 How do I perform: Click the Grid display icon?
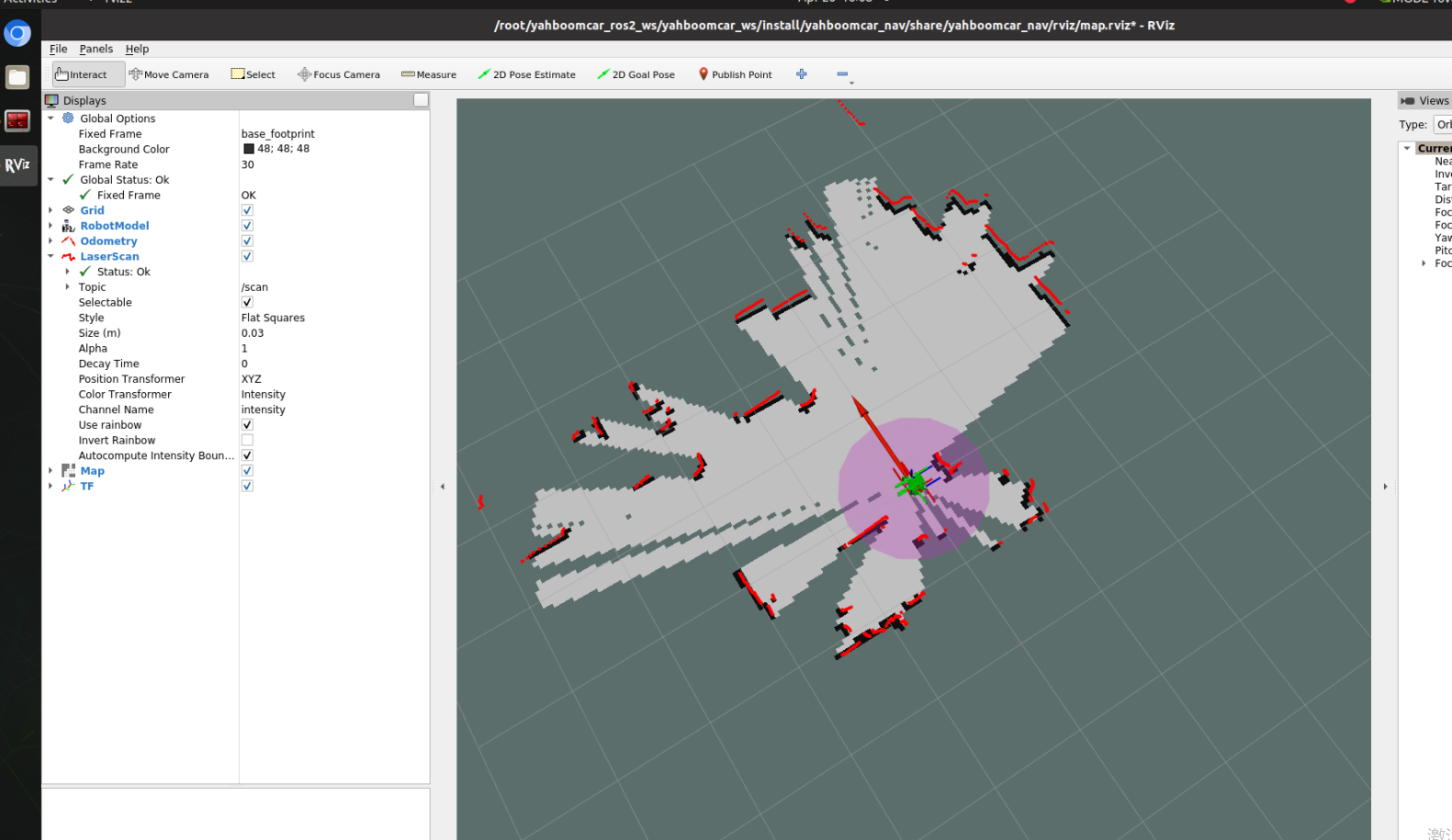pos(68,210)
